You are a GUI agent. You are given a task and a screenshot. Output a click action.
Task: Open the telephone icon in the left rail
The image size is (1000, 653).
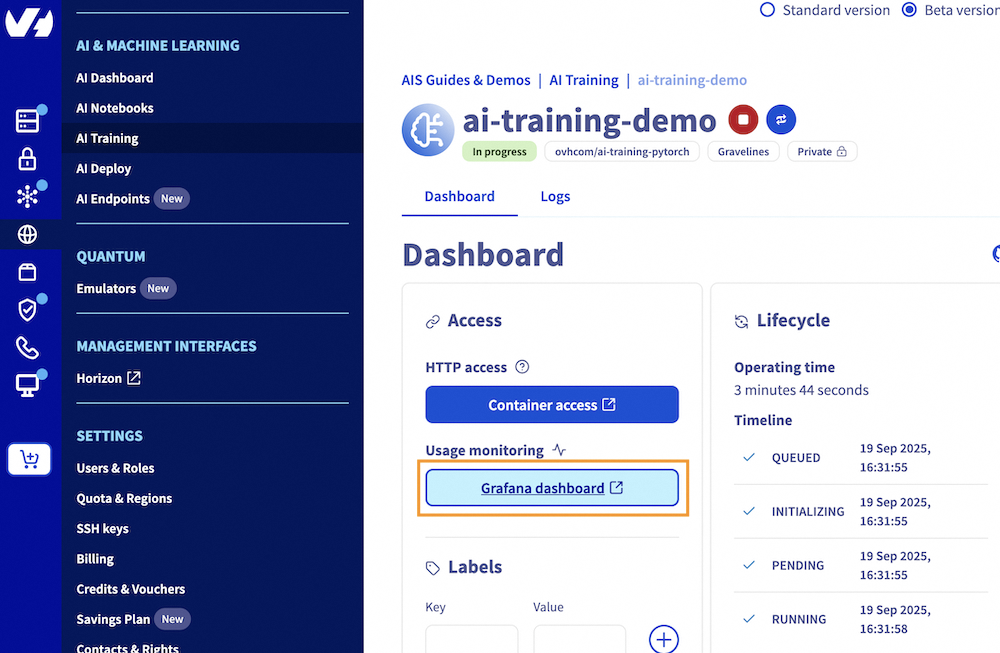(28, 348)
